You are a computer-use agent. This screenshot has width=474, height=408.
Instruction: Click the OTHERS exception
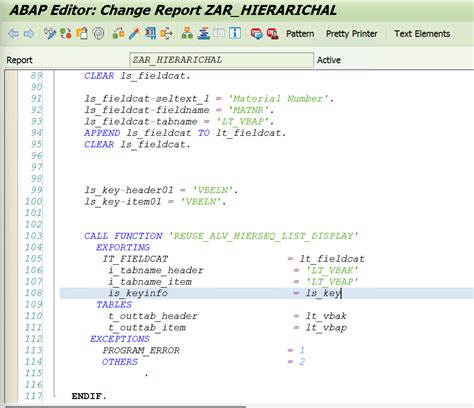120,362
